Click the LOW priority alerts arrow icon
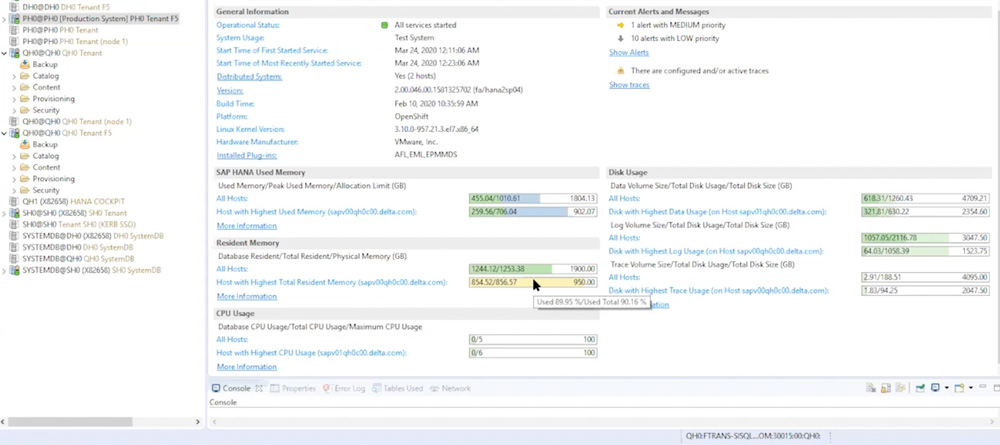The image size is (1000, 445). pos(620,39)
